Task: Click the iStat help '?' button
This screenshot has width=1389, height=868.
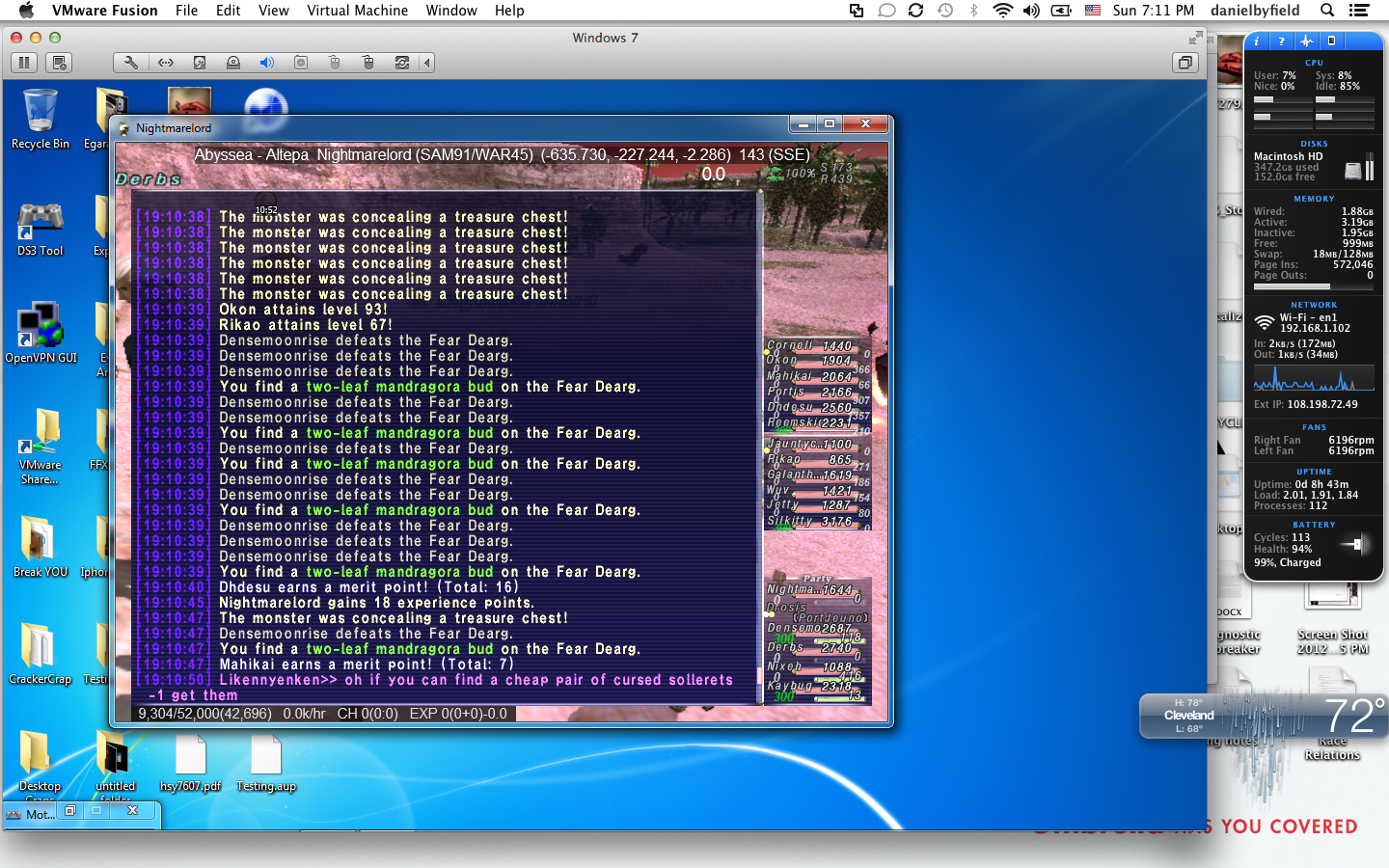Action: [x=1281, y=41]
